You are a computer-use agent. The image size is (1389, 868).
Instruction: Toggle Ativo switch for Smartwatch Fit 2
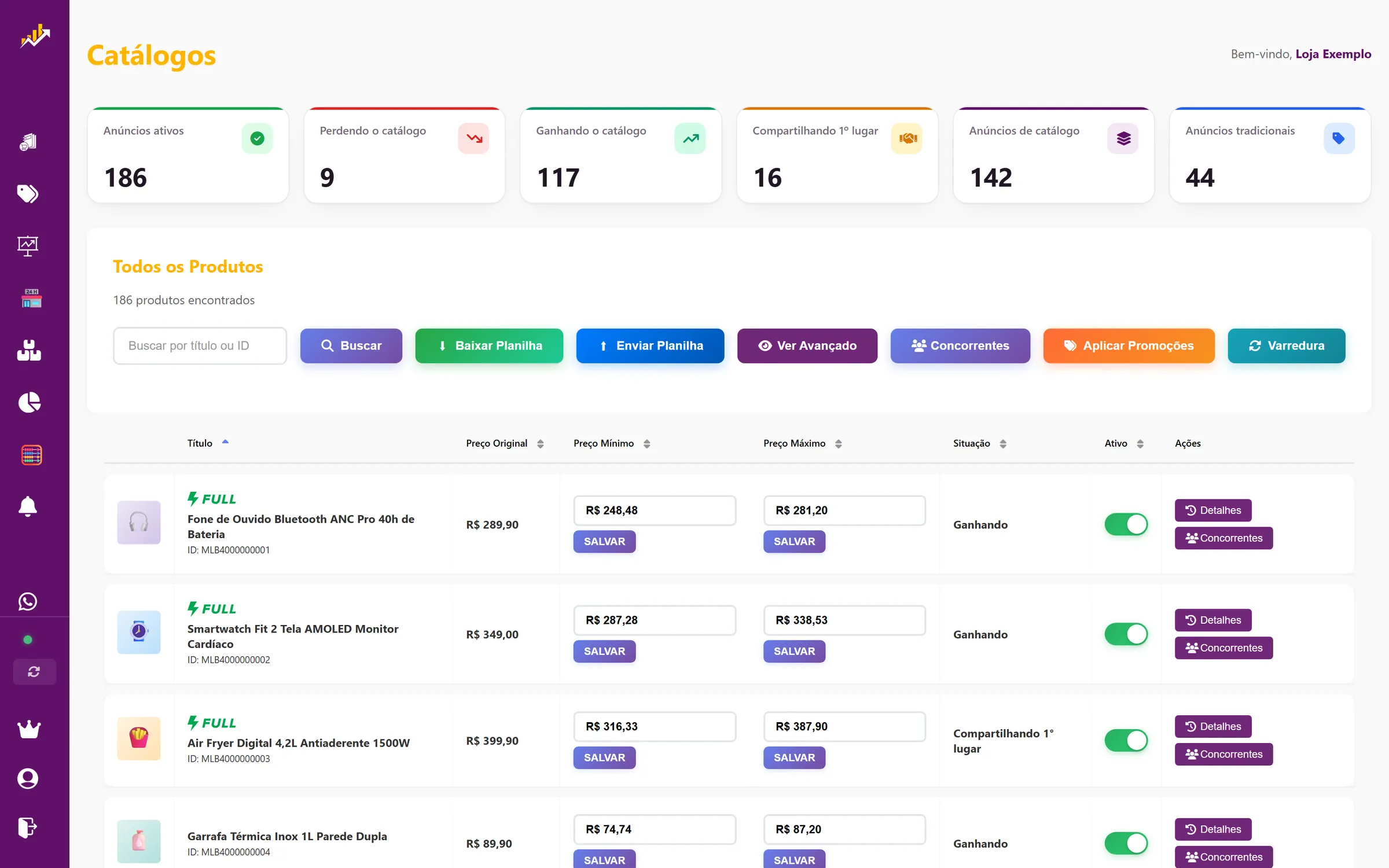pyautogui.click(x=1126, y=634)
